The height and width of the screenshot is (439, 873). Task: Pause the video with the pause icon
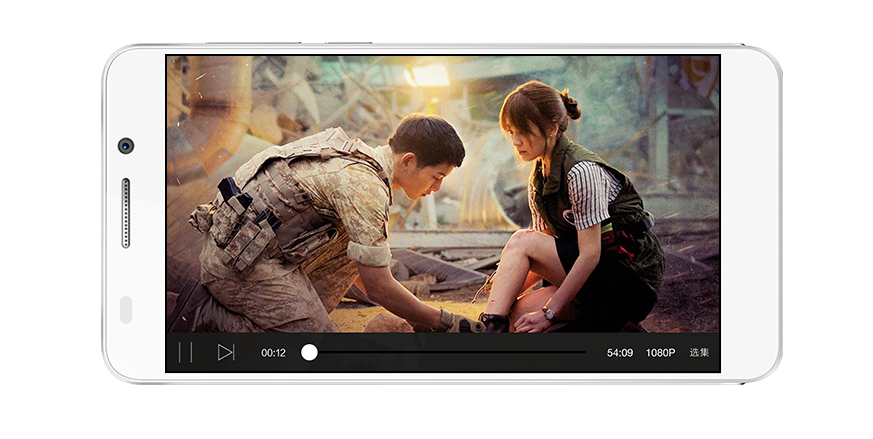[x=185, y=352]
